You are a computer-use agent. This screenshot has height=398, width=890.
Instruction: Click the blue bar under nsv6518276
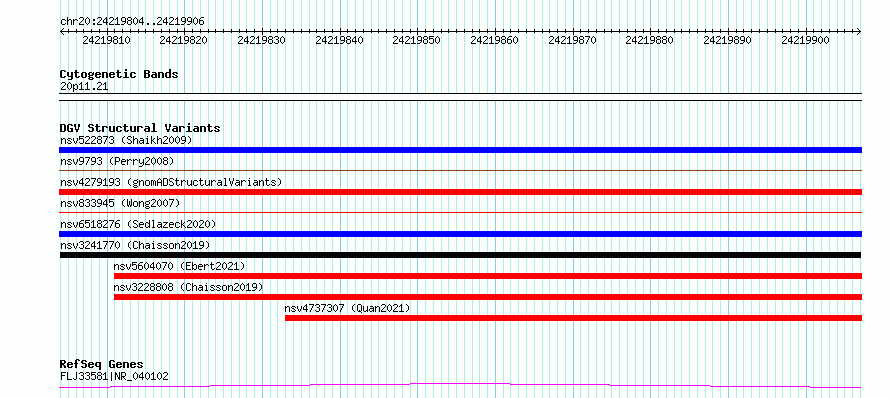tap(460, 234)
